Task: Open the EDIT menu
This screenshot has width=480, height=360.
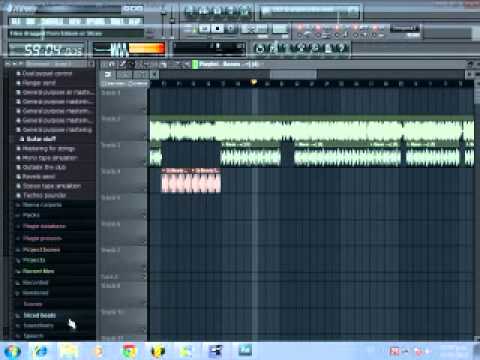Action: pos(31,21)
